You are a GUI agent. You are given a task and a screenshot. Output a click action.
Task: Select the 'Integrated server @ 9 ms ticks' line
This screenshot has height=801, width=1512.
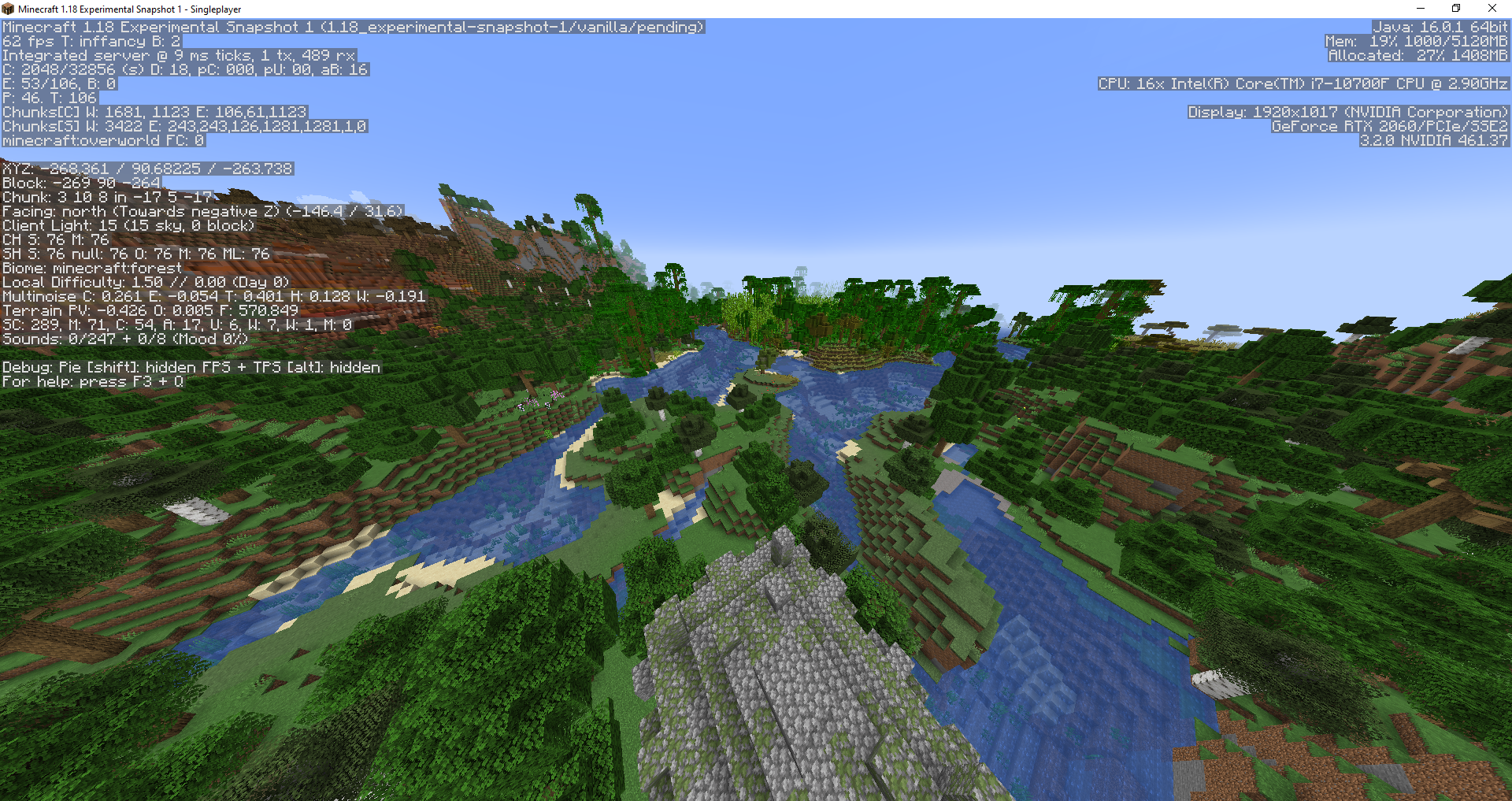point(180,56)
